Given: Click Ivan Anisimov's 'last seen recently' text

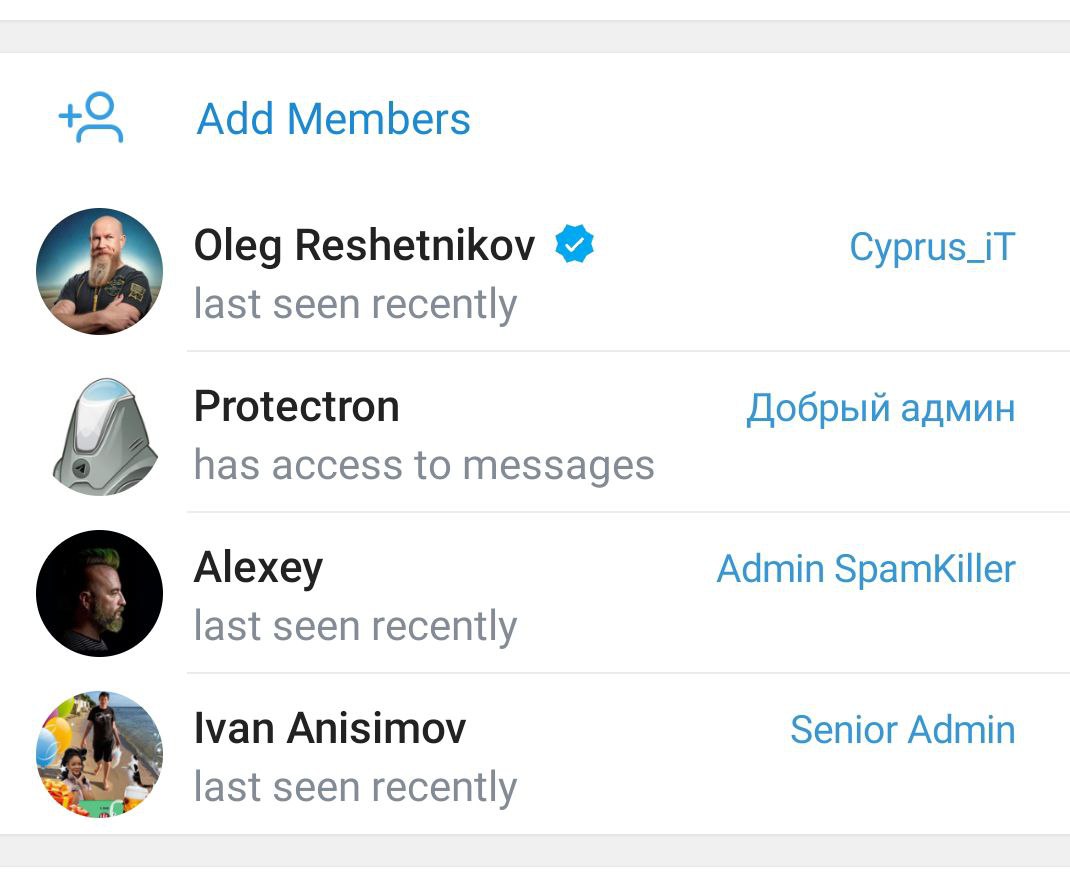Looking at the screenshot, I should (x=355, y=788).
